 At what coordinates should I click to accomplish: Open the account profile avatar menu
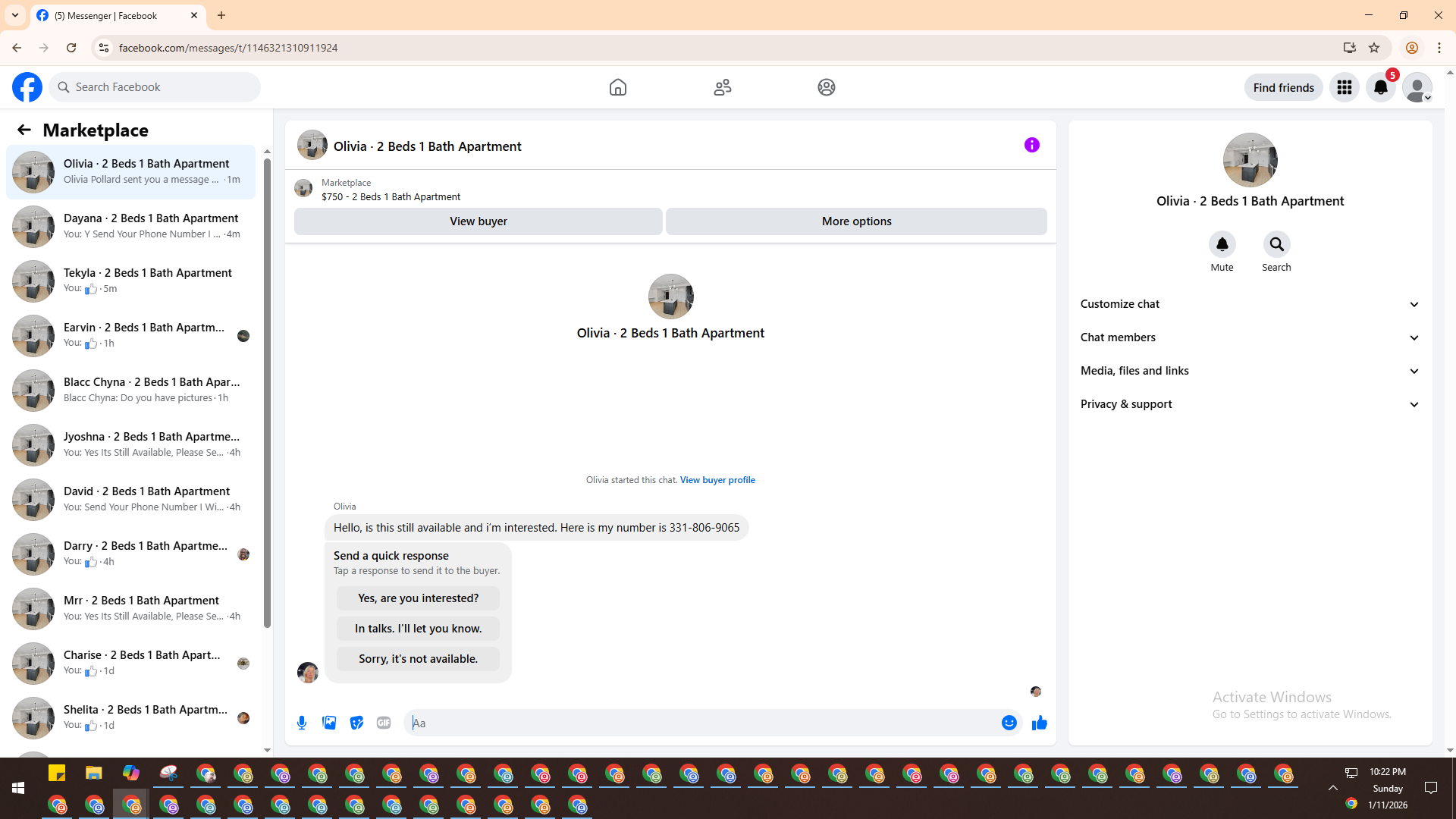click(1417, 87)
